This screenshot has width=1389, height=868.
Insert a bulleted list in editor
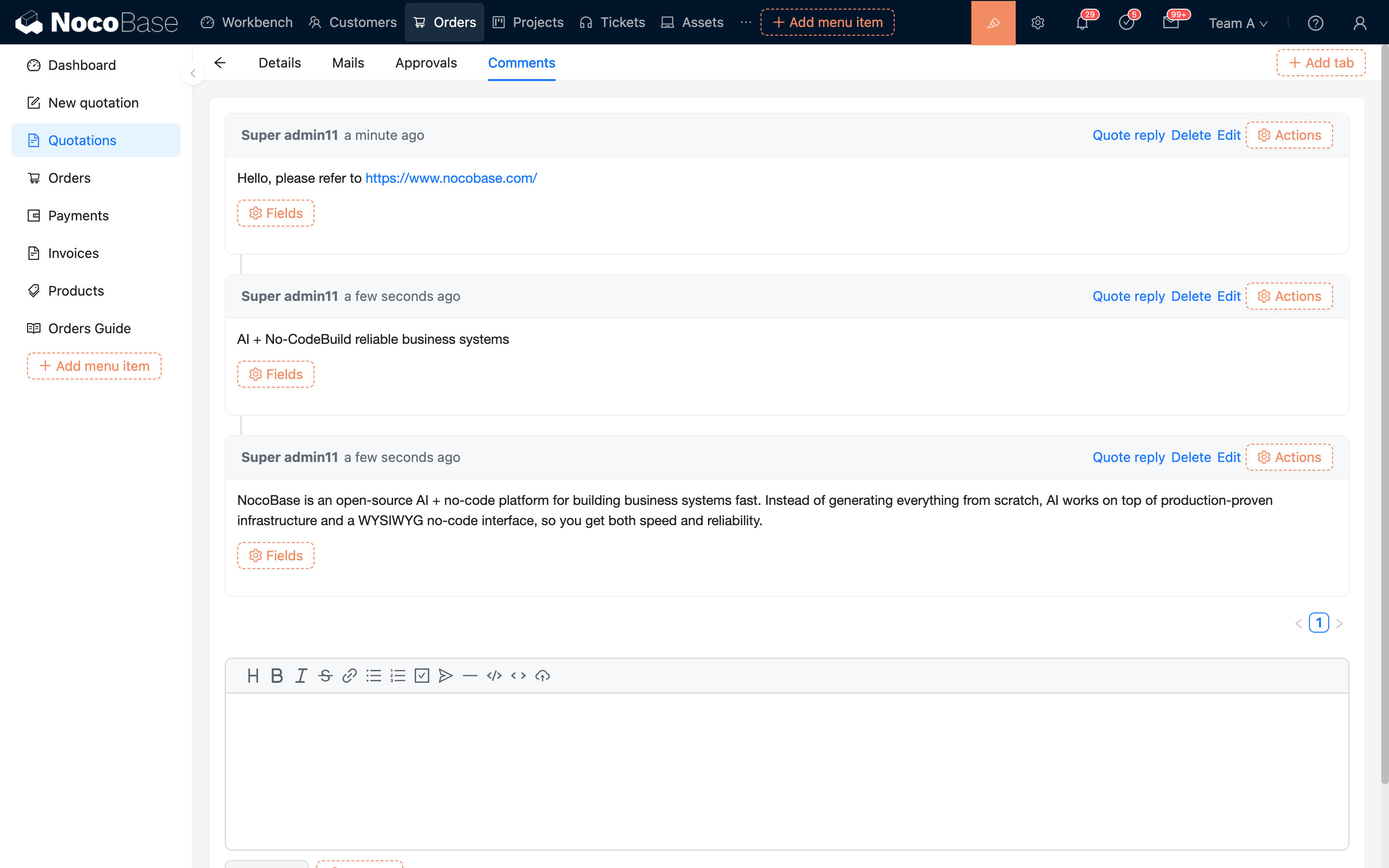click(374, 676)
